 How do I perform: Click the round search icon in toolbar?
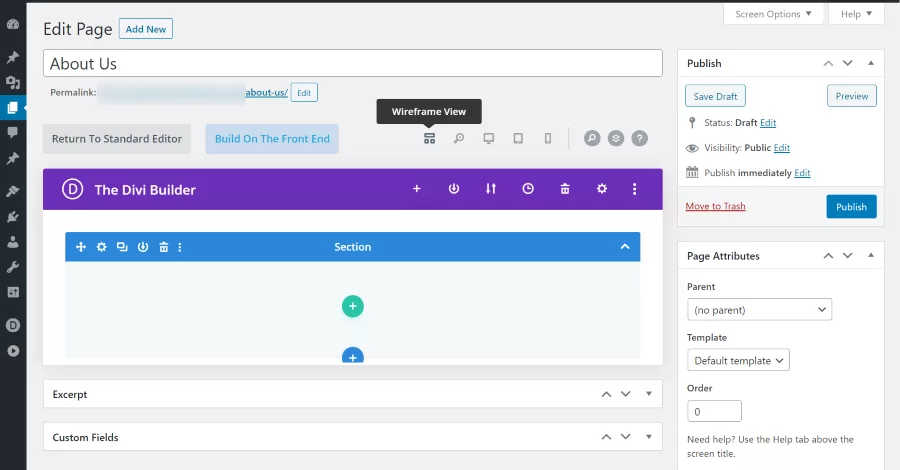coord(592,138)
